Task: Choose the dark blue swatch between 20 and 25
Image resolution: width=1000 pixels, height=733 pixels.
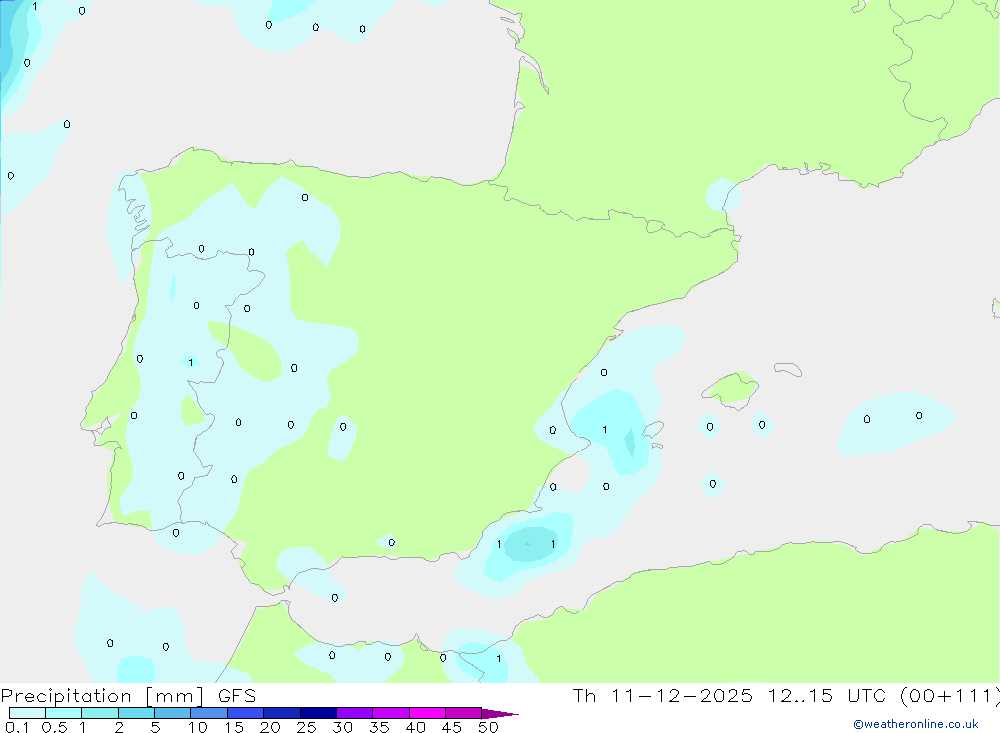Action: (x=282, y=713)
